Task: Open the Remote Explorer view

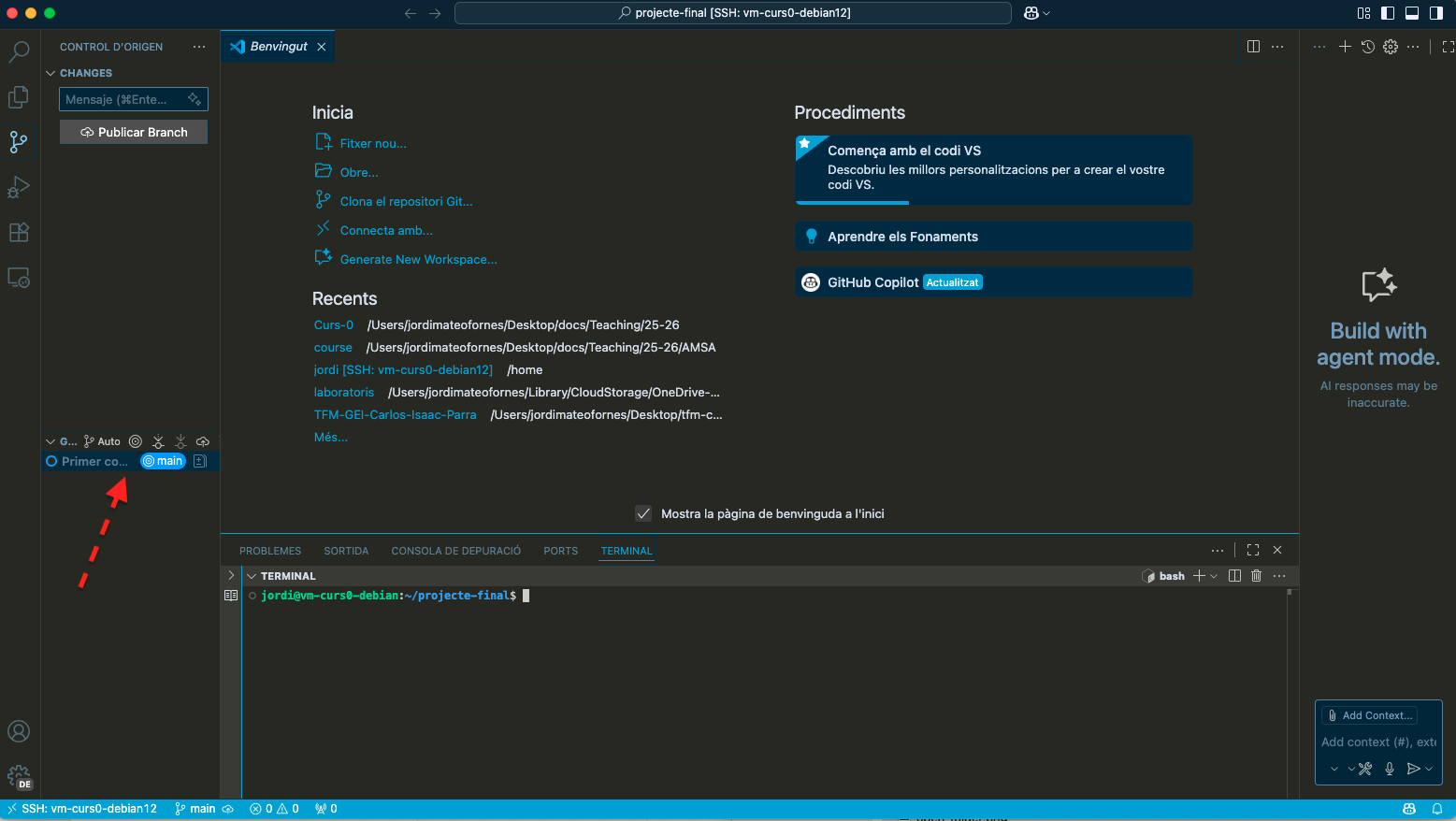Action: click(x=19, y=278)
